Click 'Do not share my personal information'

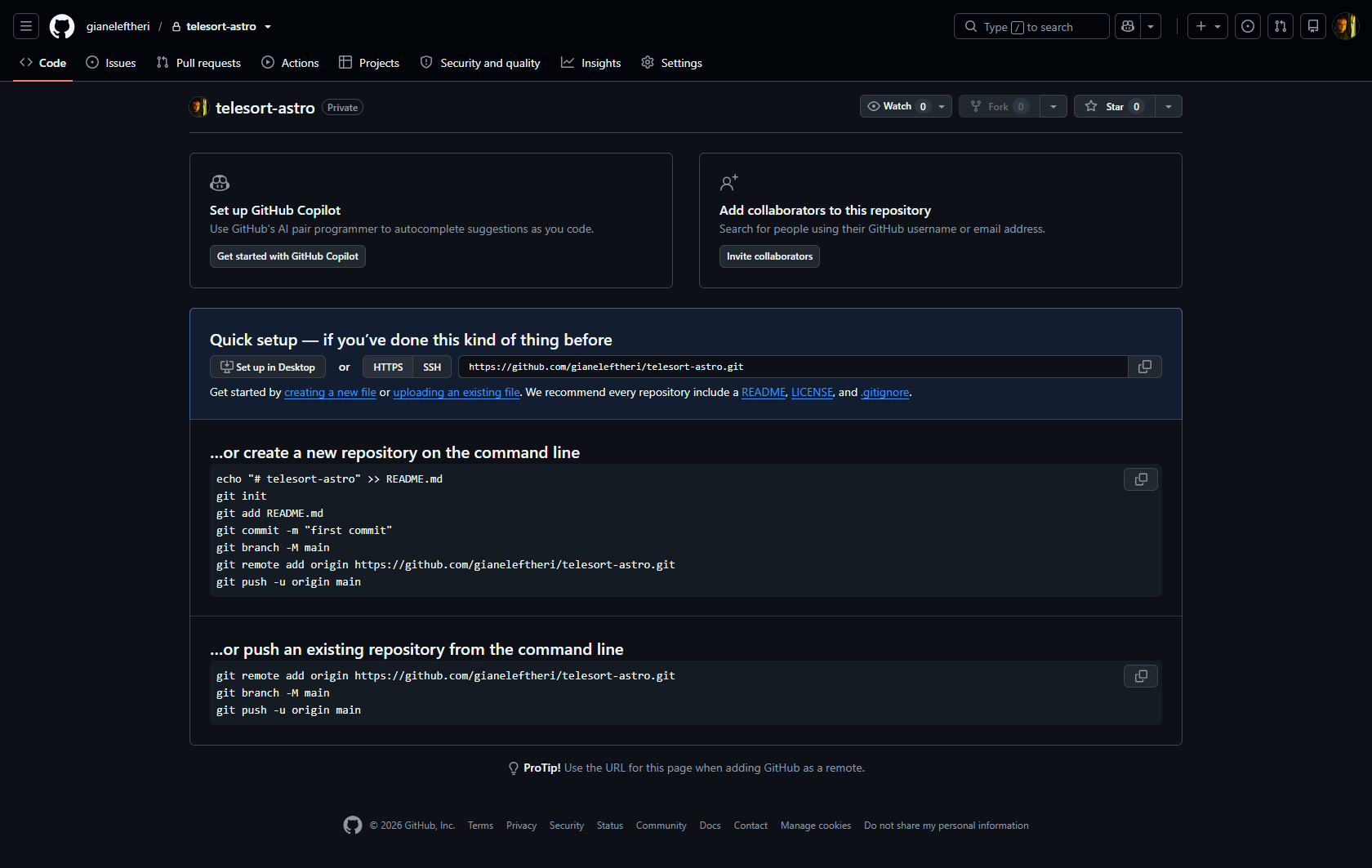point(947,826)
